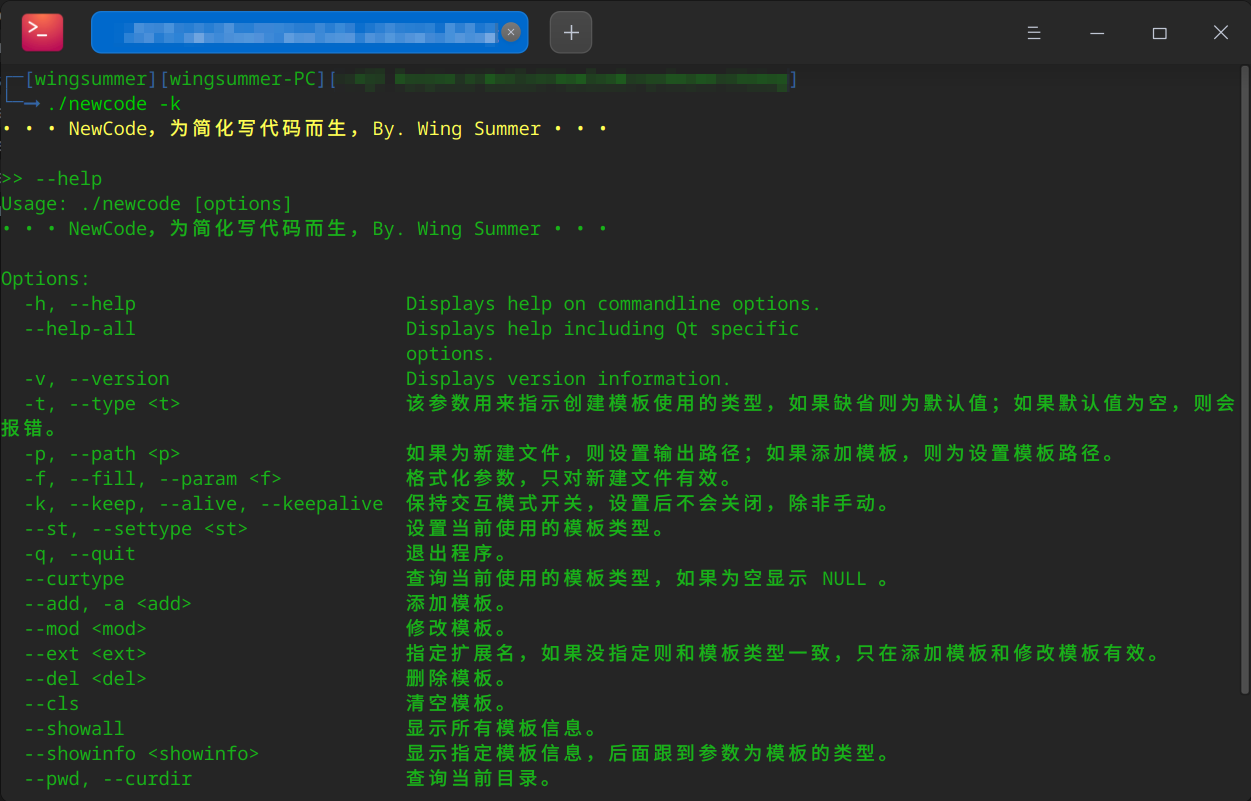Click the '-h, --help' option

(x=80, y=304)
